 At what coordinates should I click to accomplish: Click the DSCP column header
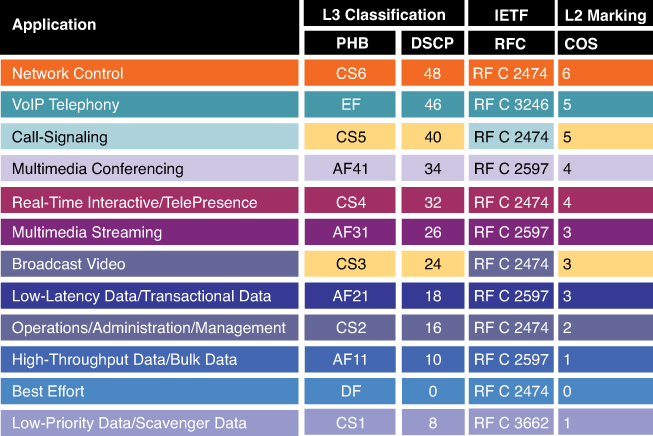tap(432, 44)
